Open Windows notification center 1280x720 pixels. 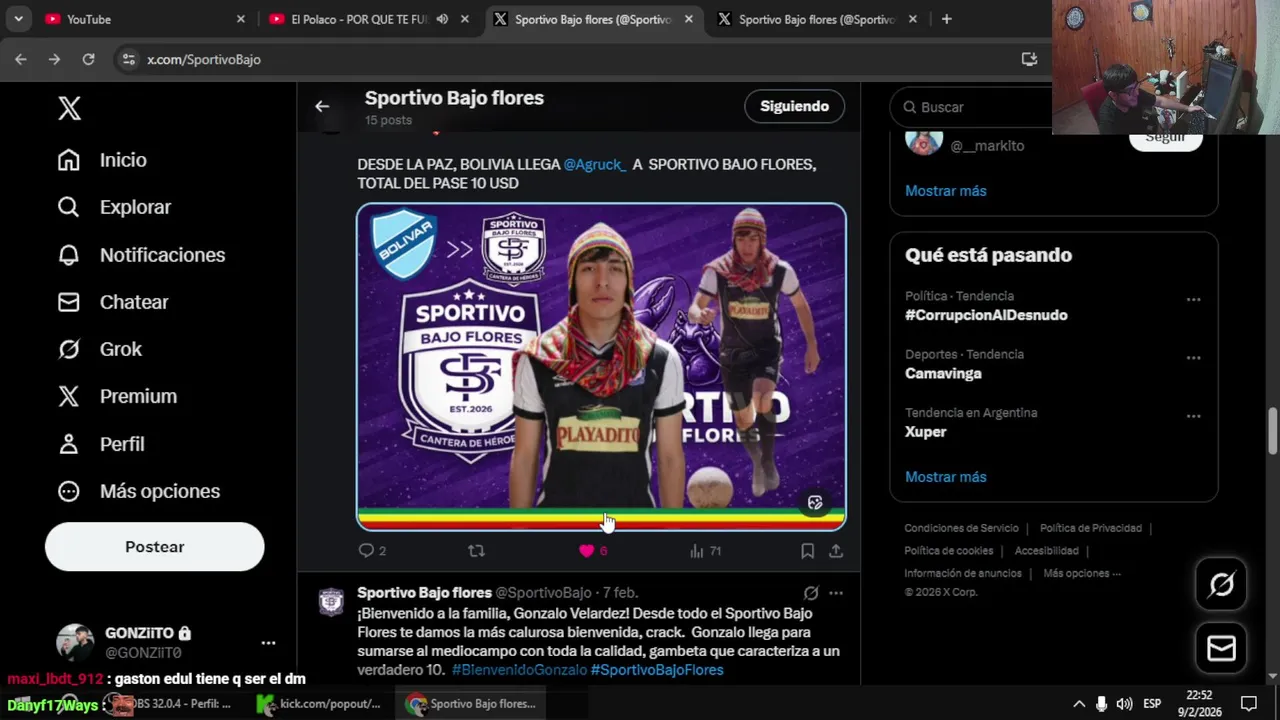pos(1248,704)
